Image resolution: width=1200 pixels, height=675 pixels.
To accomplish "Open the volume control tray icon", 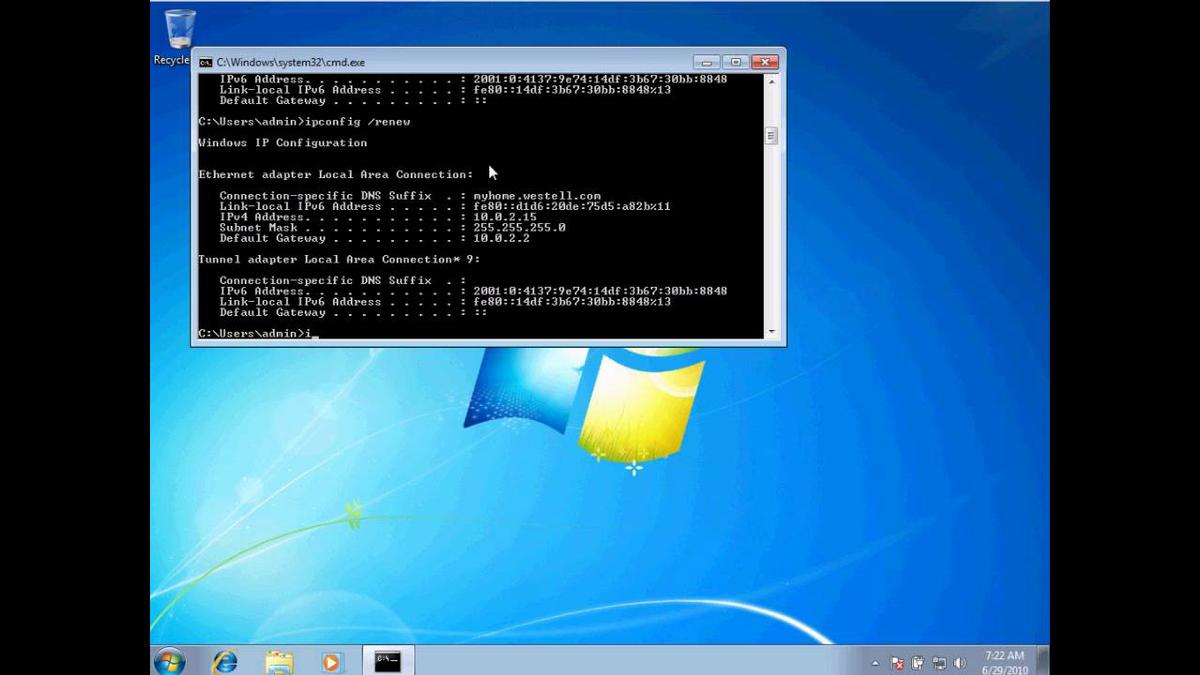I will pos(960,662).
